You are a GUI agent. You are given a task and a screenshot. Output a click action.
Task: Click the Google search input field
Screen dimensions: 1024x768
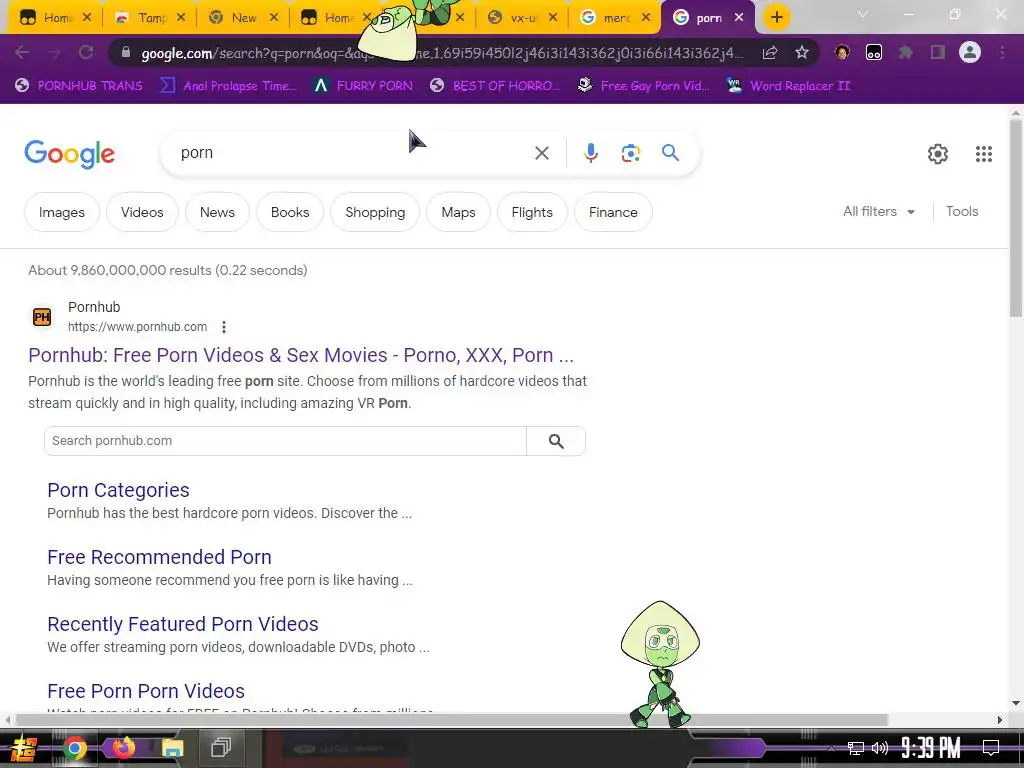[x=353, y=153]
